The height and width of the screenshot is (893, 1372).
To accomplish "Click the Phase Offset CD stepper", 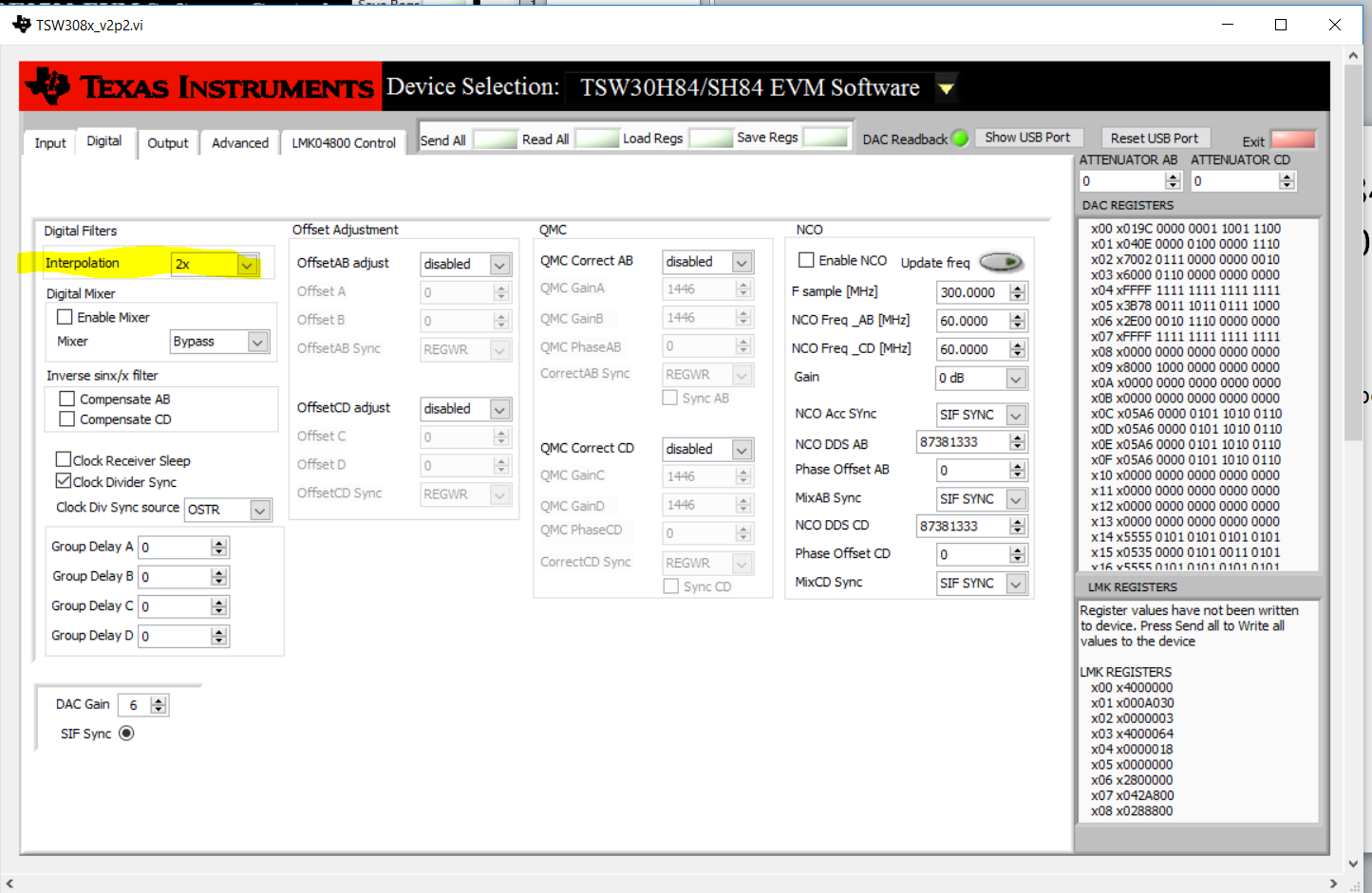I will (1018, 554).
